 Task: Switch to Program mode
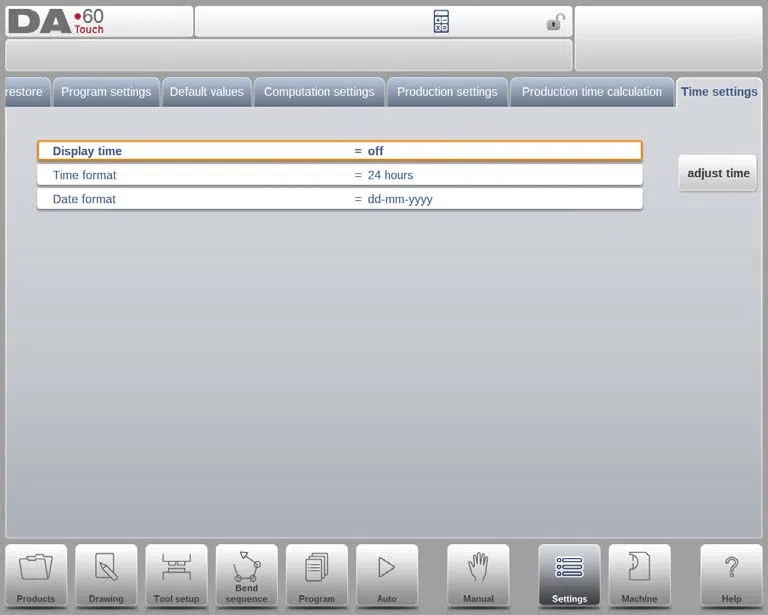(x=317, y=576)
